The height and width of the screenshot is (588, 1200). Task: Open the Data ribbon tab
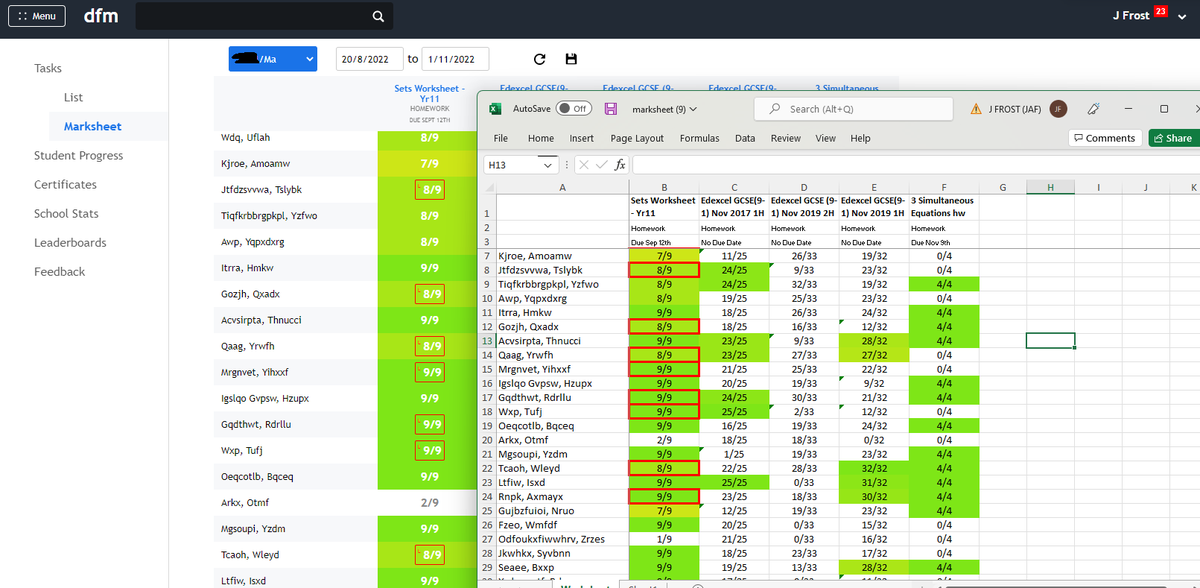click(x=745, y=138)
